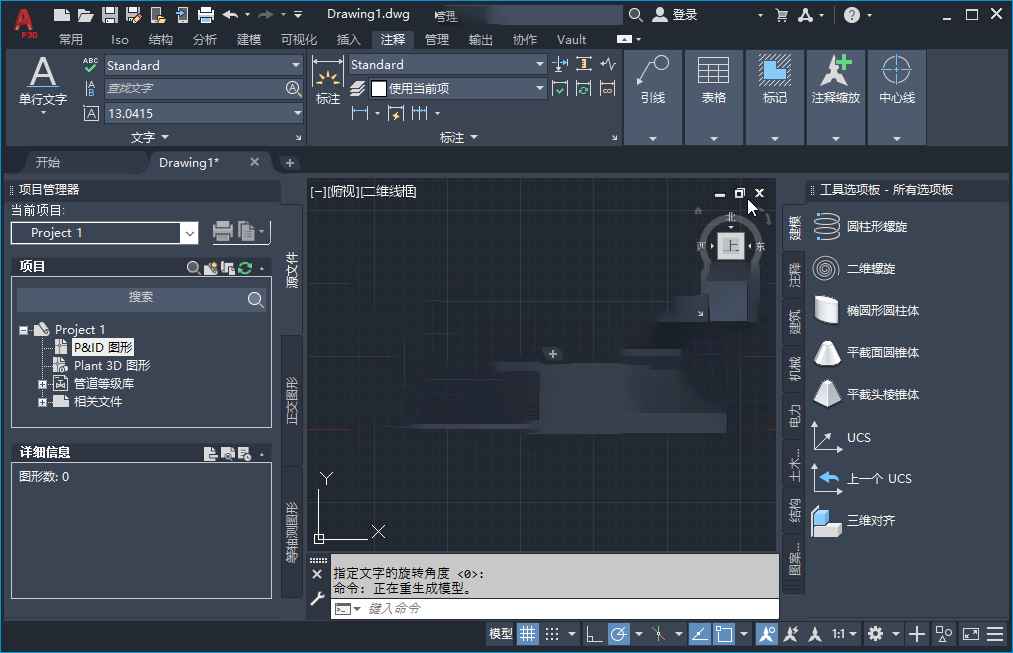Toggle ortho mode in status bar
This screenshot has height=653, width=1013.
pos(593,634)
